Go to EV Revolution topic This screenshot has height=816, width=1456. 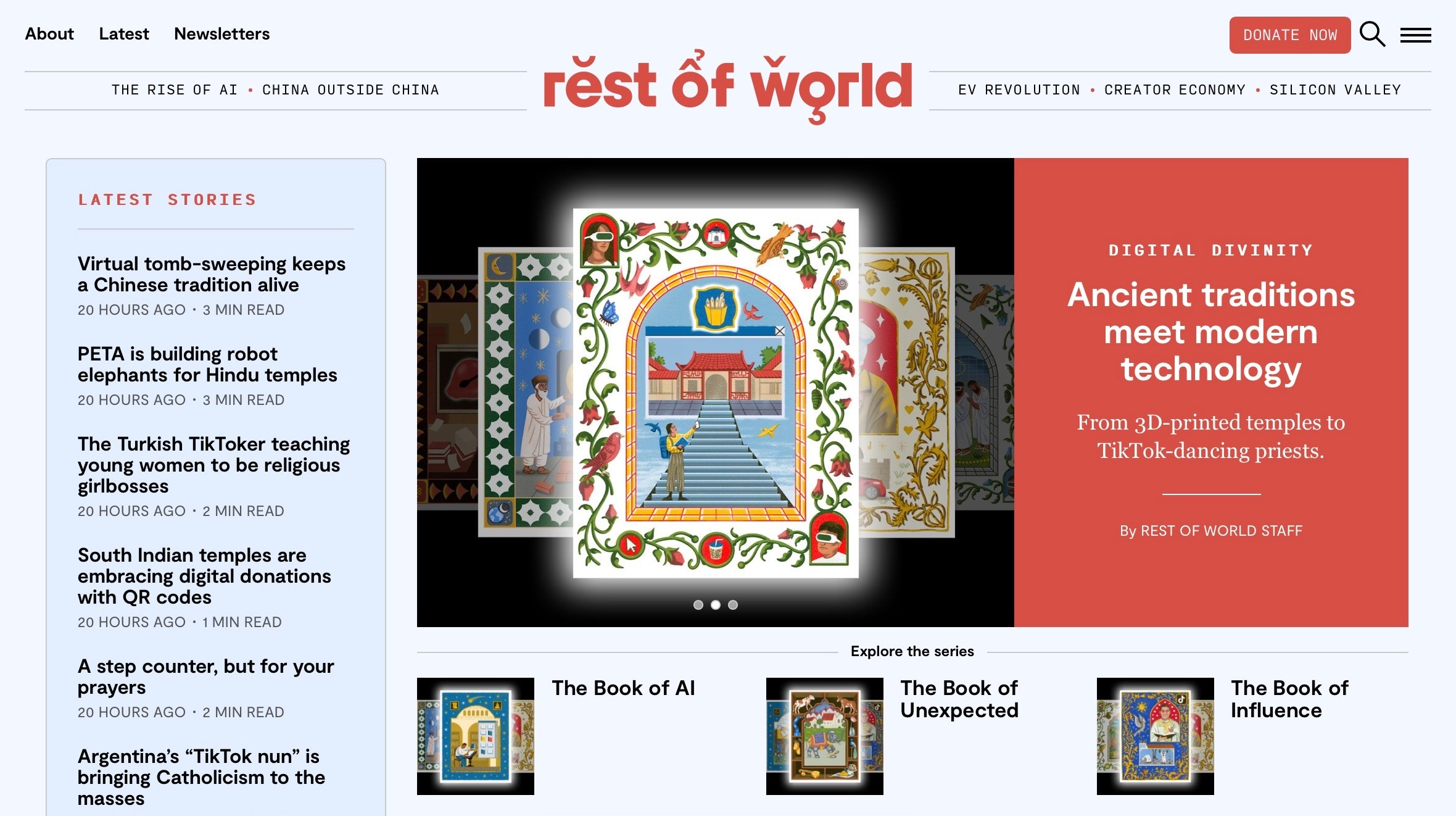[x=1019, y=90]
